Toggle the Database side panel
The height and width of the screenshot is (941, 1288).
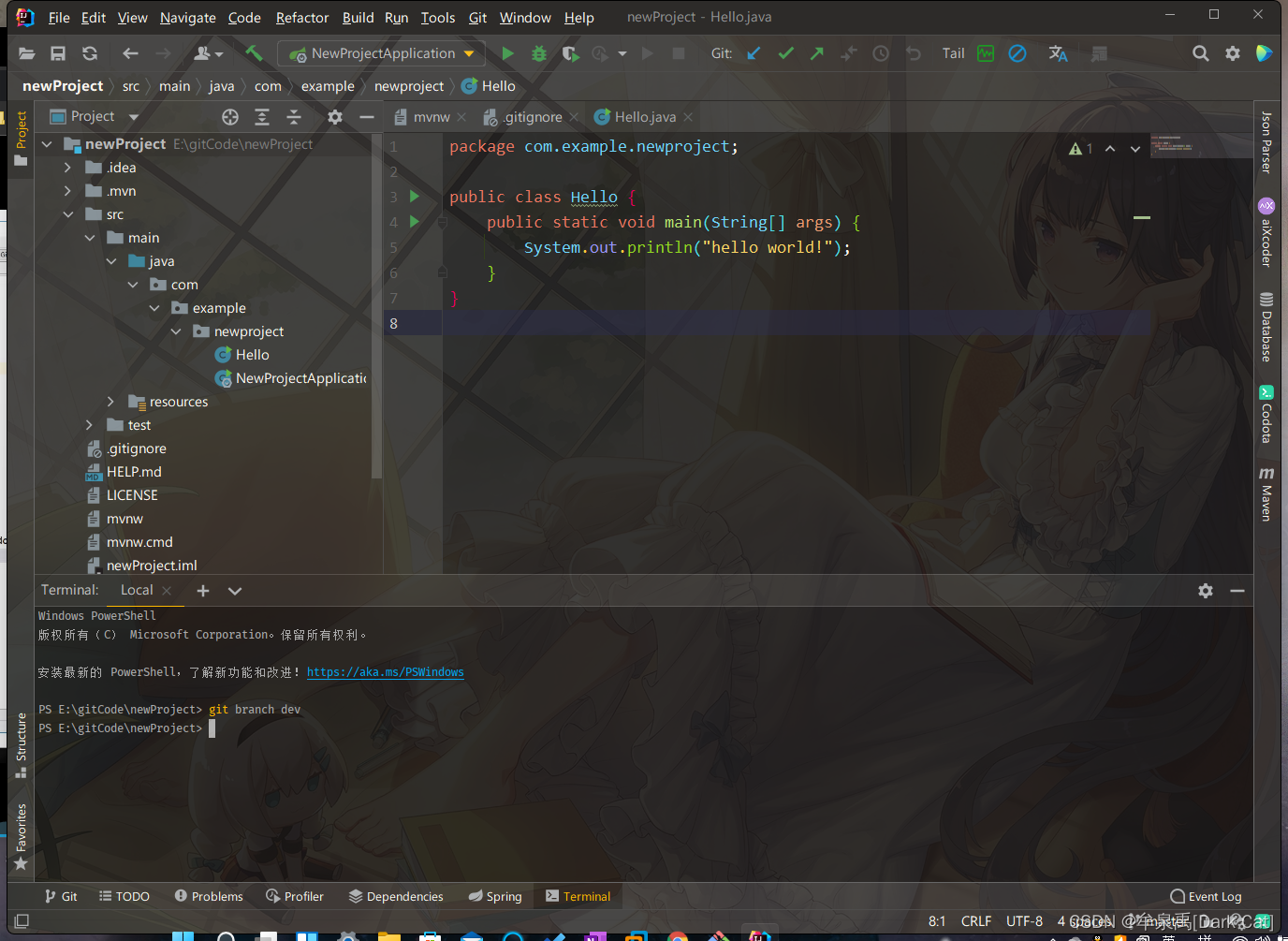1266,328
